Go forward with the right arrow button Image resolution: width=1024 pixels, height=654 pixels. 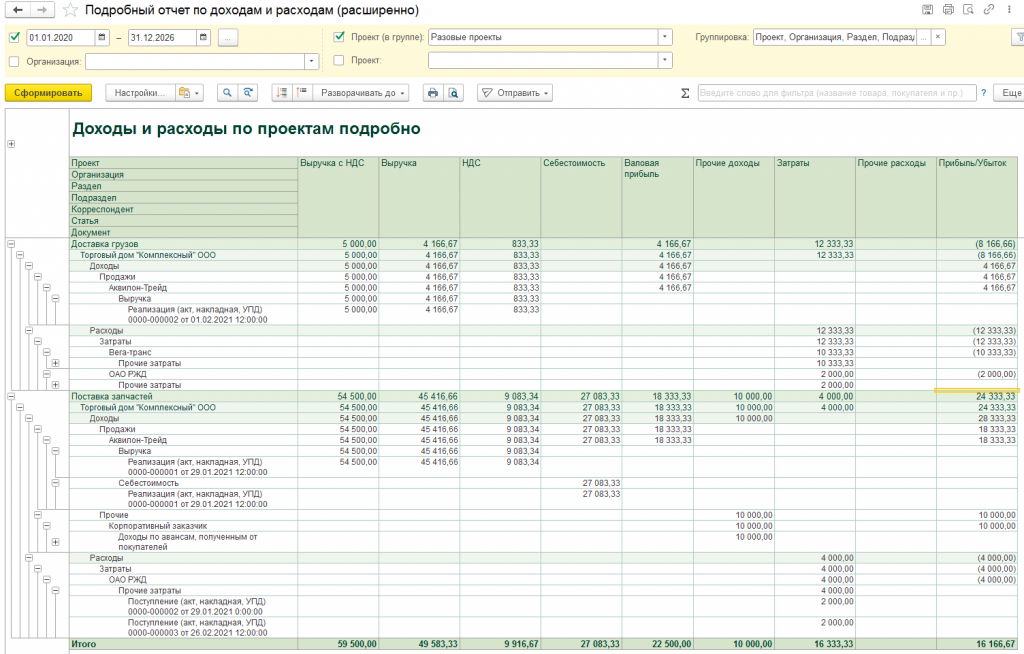[41, 10]
